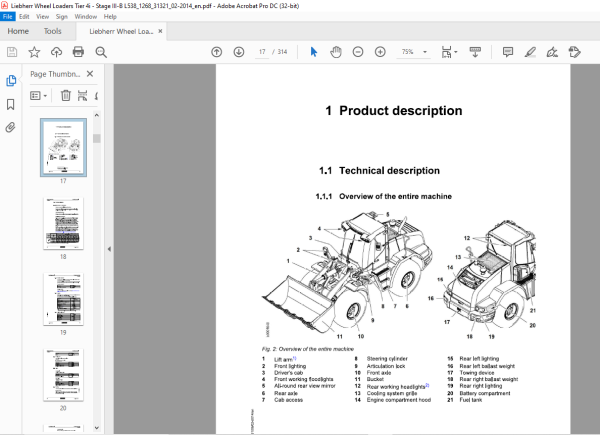600x435 pixels.
Task: Open the fit page options icon
Action: pos(449,52)
